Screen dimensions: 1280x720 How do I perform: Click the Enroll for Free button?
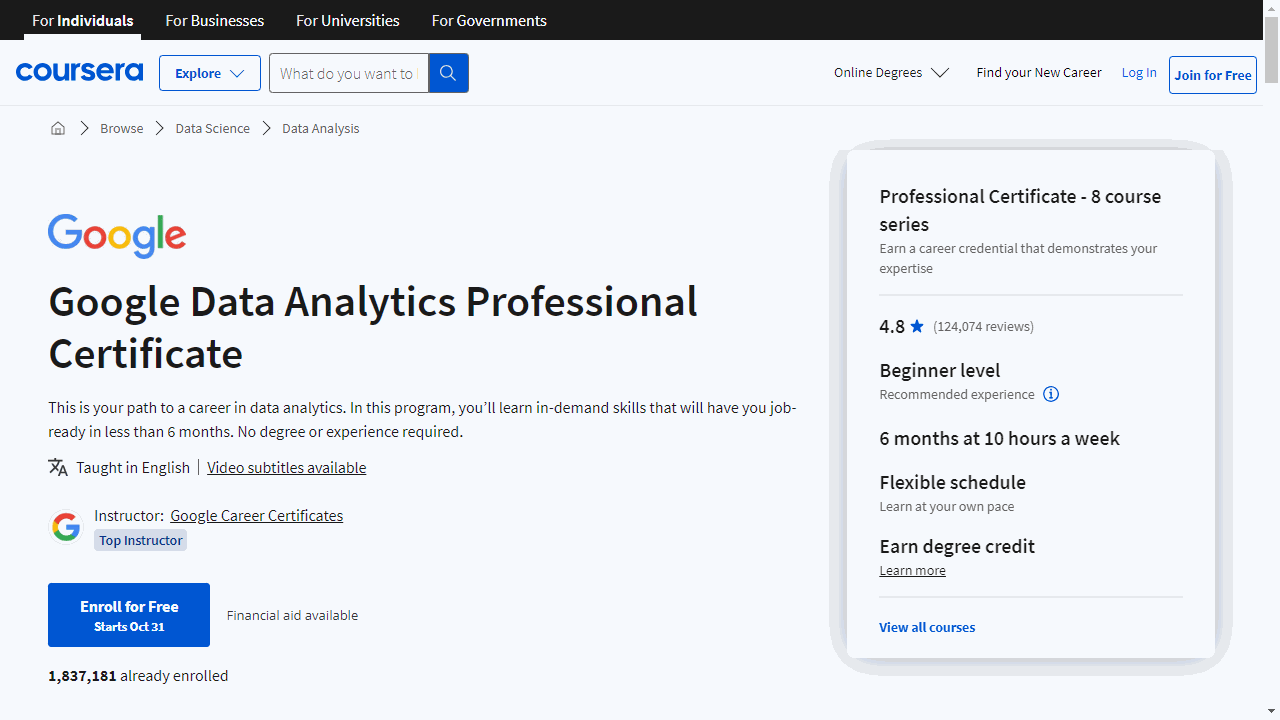coord(129,614)
